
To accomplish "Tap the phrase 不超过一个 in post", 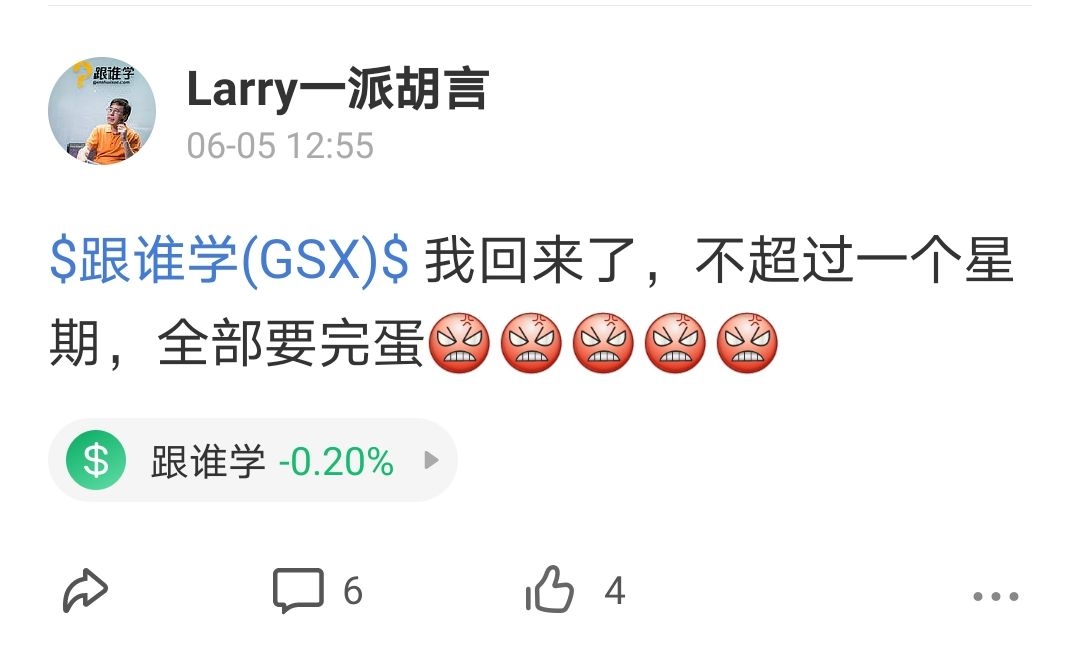I will point(828,261).
